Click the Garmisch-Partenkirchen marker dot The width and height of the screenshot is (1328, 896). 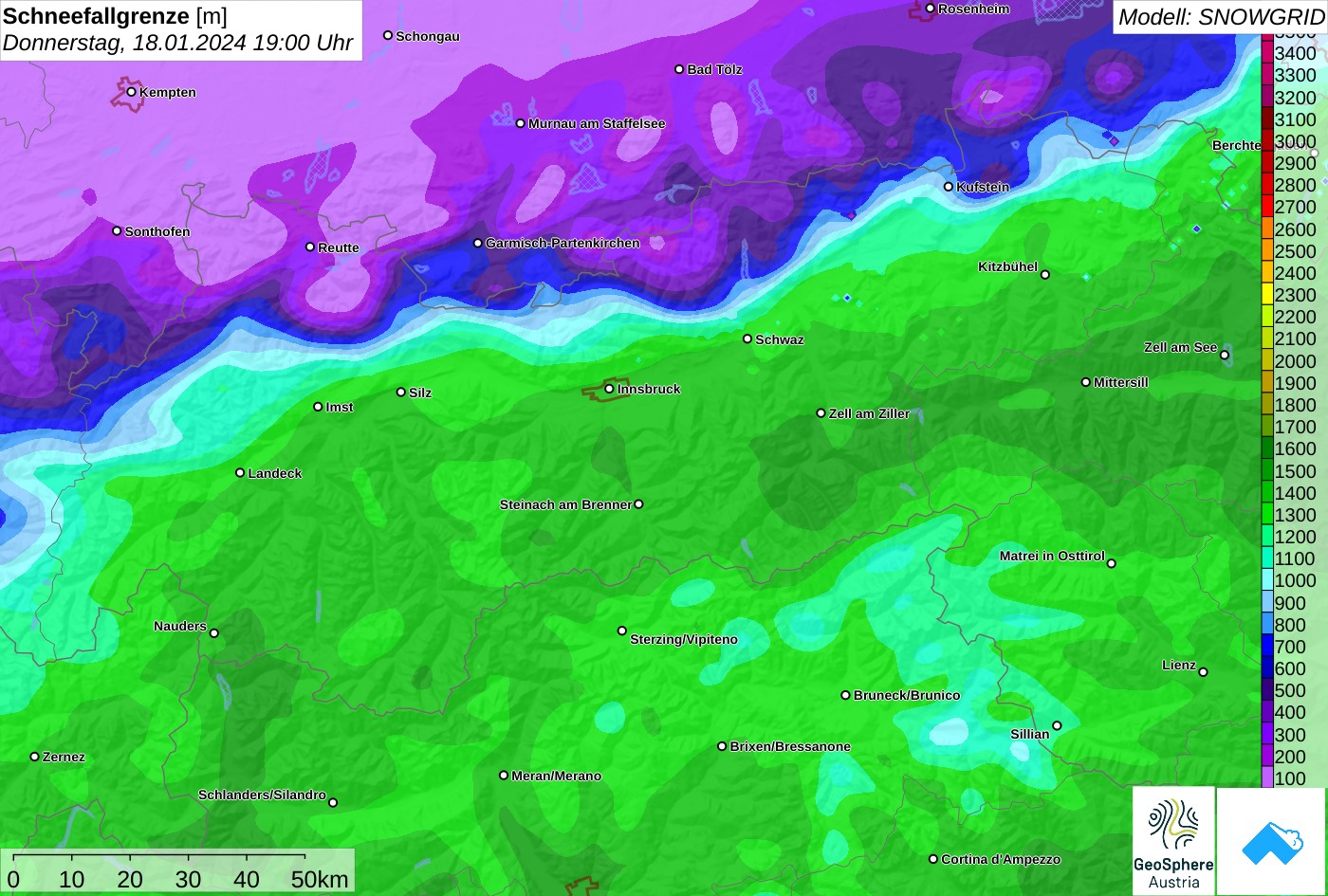(x=478, y=243)
